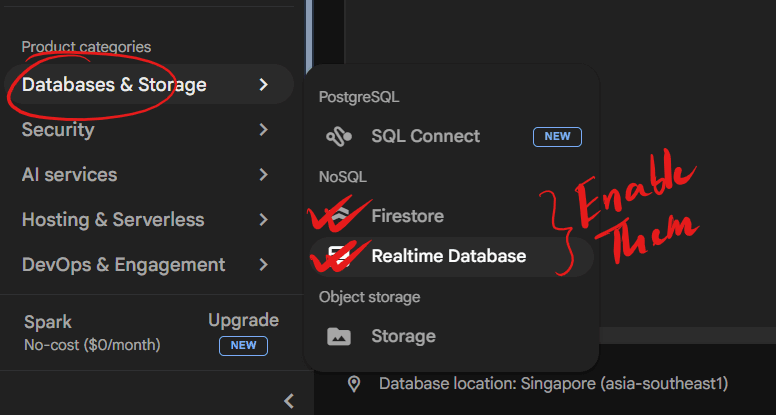Viewport: 776px width, 415px height.
Task: Click the Storage folder image icon
Action: [339, 336]
